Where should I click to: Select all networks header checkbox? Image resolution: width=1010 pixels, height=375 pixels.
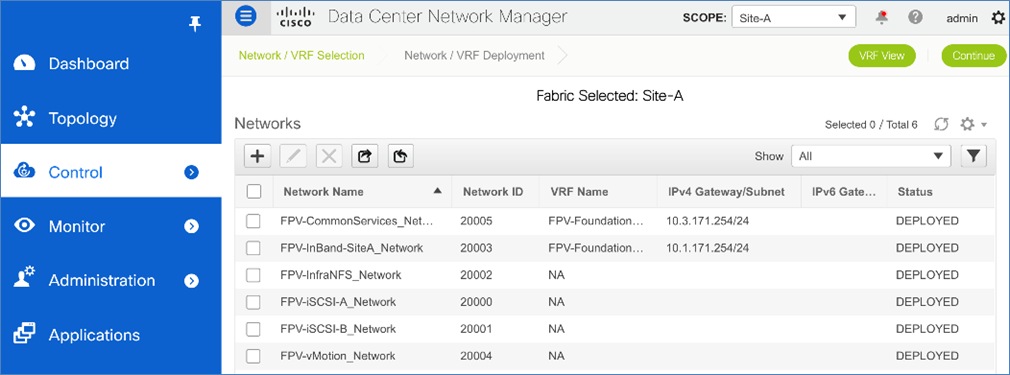[254, 191]
